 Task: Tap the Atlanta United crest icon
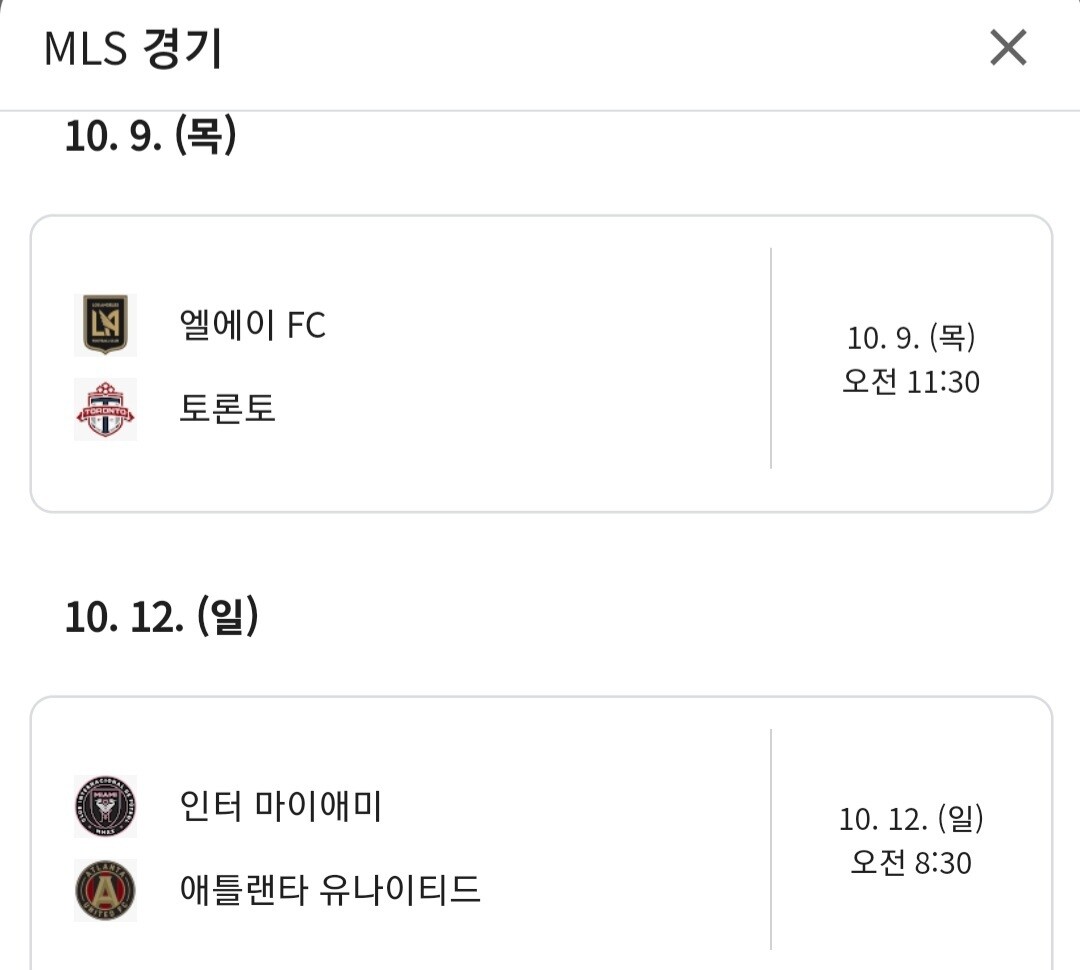click(x=105, y=889)
